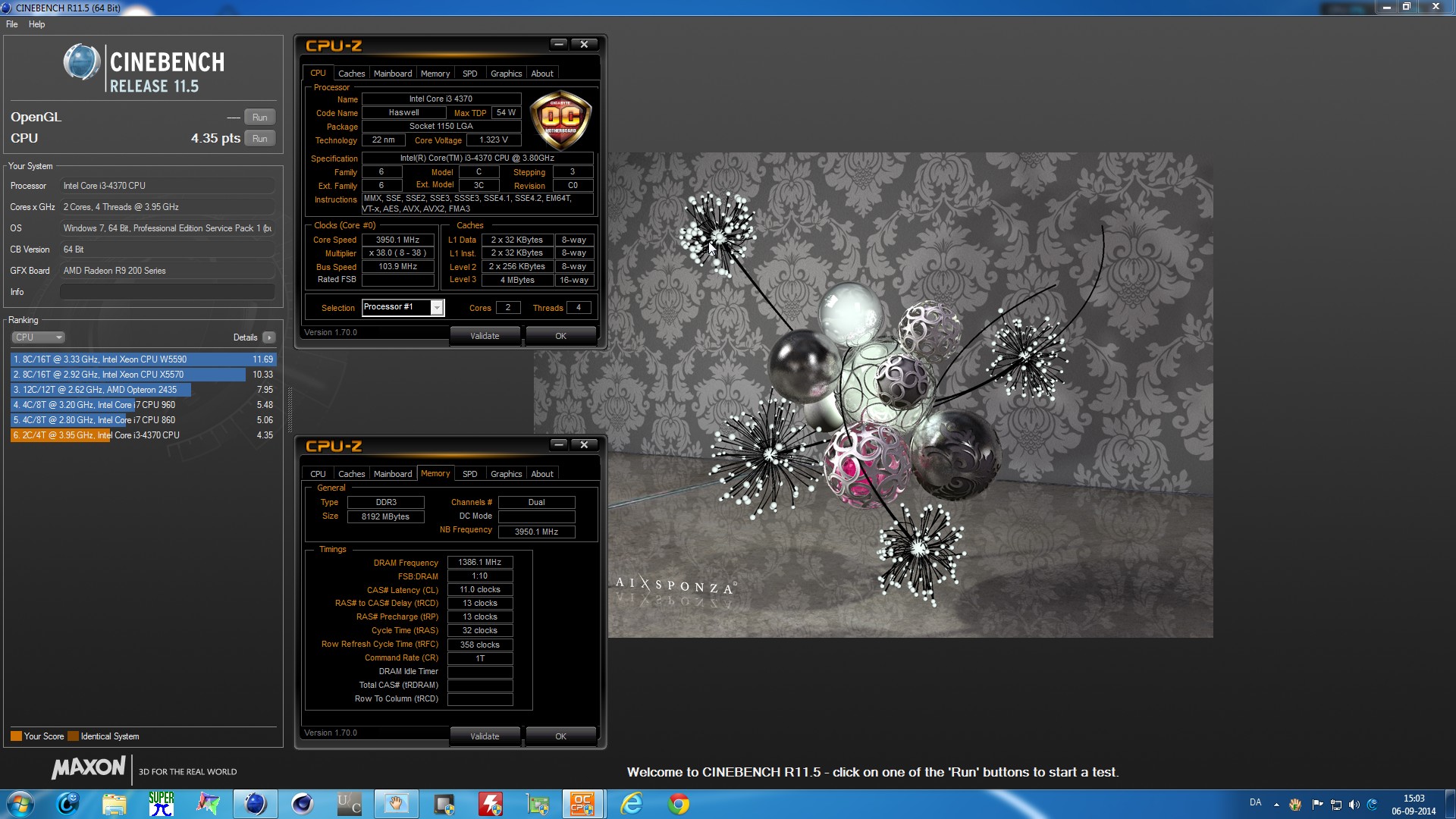1456x819 pixels.
Task: Click Validate in upper CPU-Z window
Action: tap(485, 336)
